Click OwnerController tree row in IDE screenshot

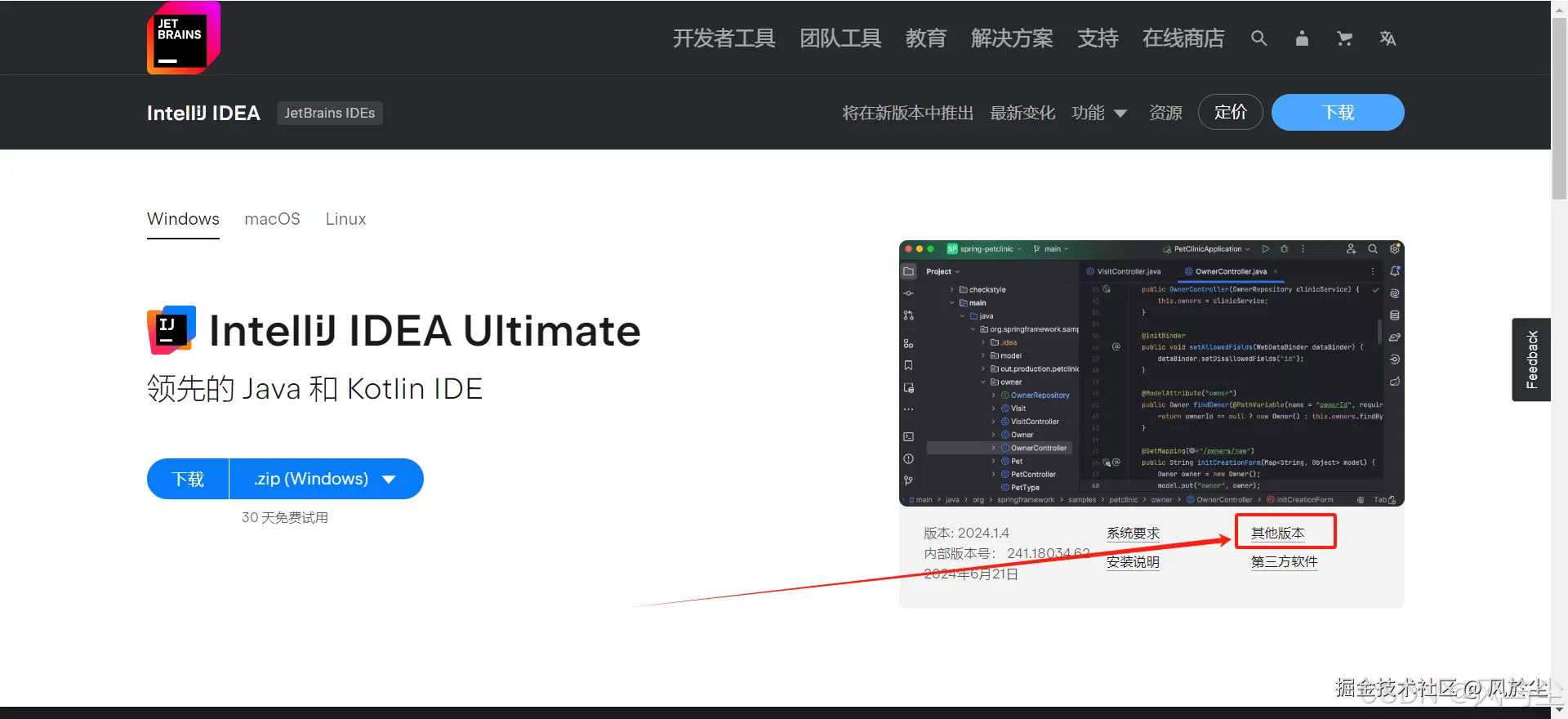1000,448
